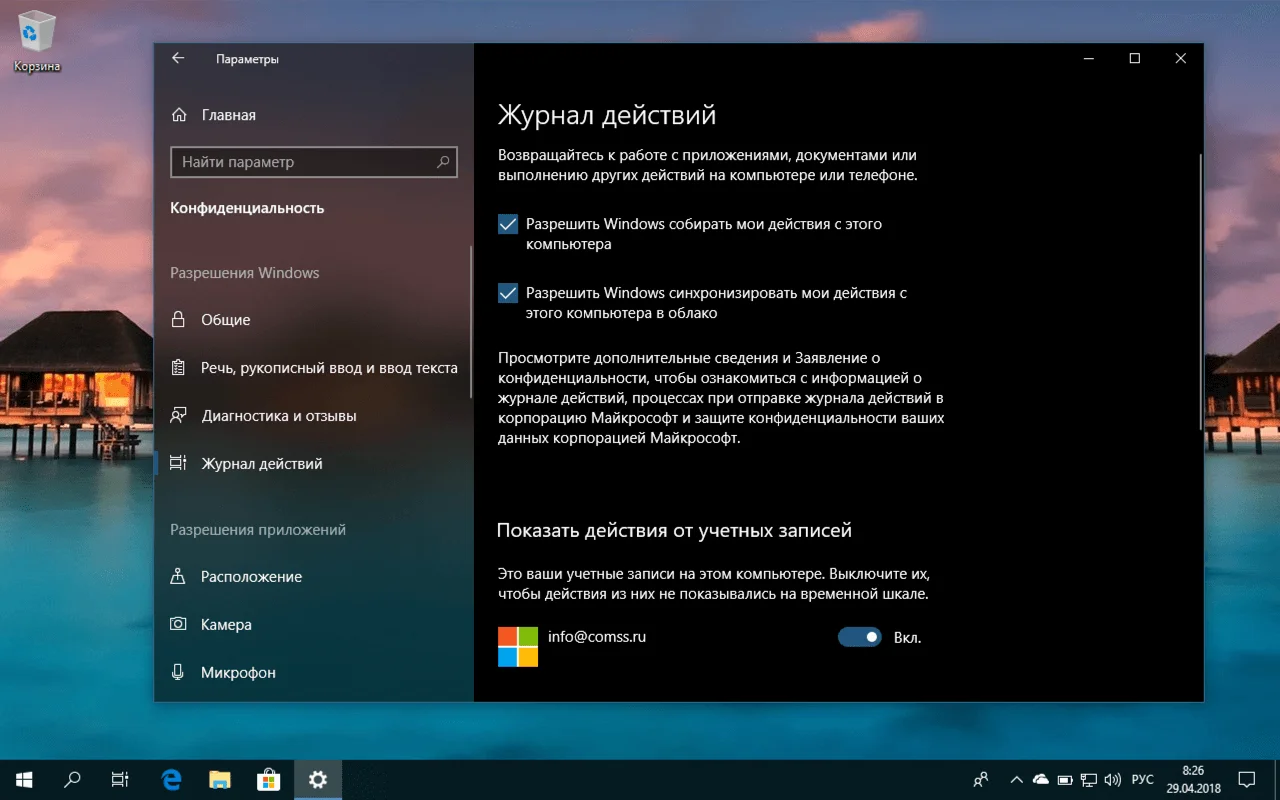Click the right pane vertical scrollbar
The image size is (1280, 800).
tap(1200, 290)
